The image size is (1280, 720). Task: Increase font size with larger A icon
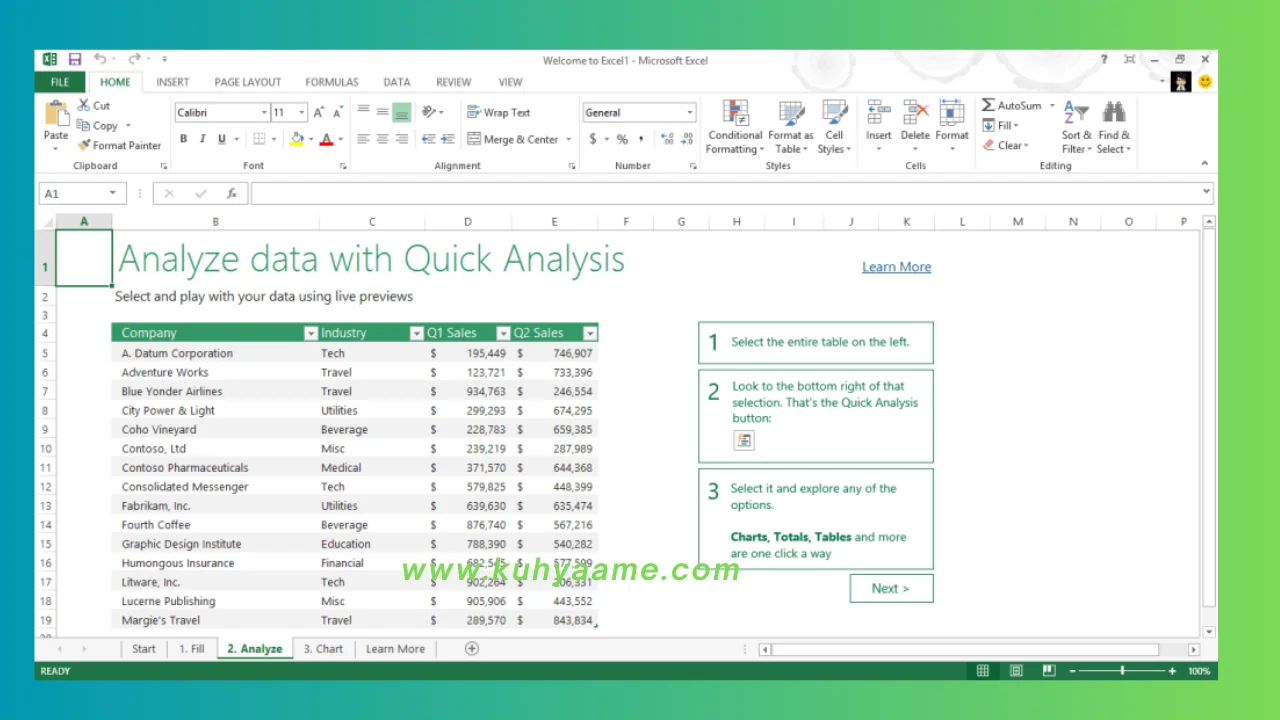pyautogui.click(x=318, y=113)
